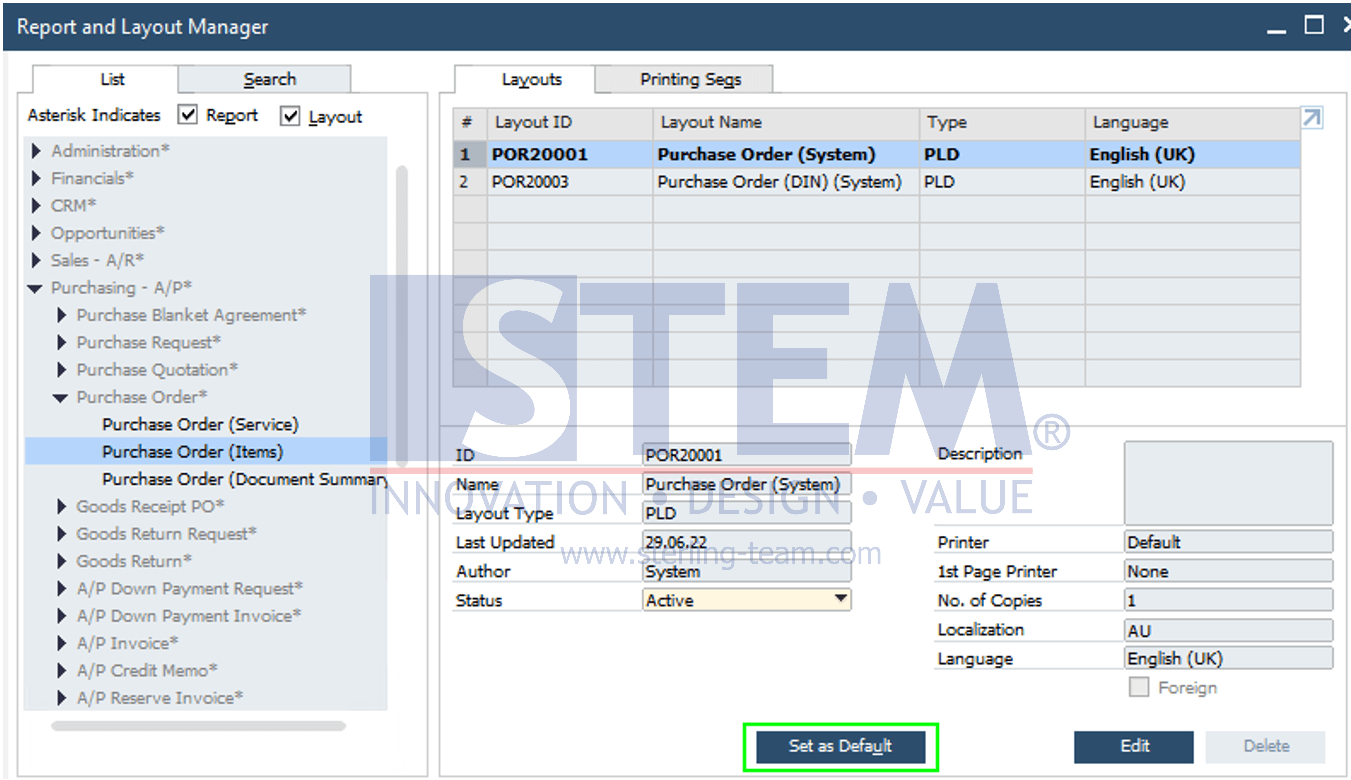Enable the Foreign checkbox
This screenshot has width=1351, height=780.
pyautogui.click(x=1138, y=687)
